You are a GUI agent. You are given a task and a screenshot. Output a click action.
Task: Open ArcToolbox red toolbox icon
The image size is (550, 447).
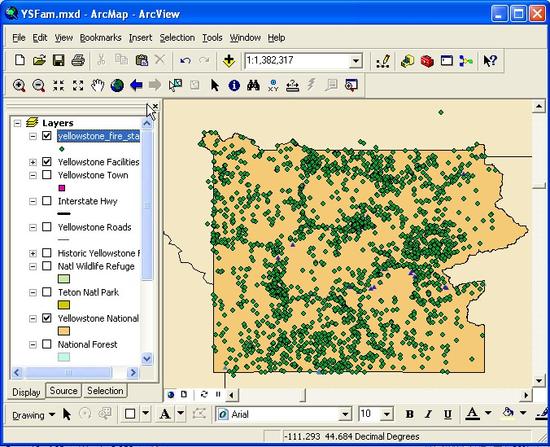(x=427, y=61)
